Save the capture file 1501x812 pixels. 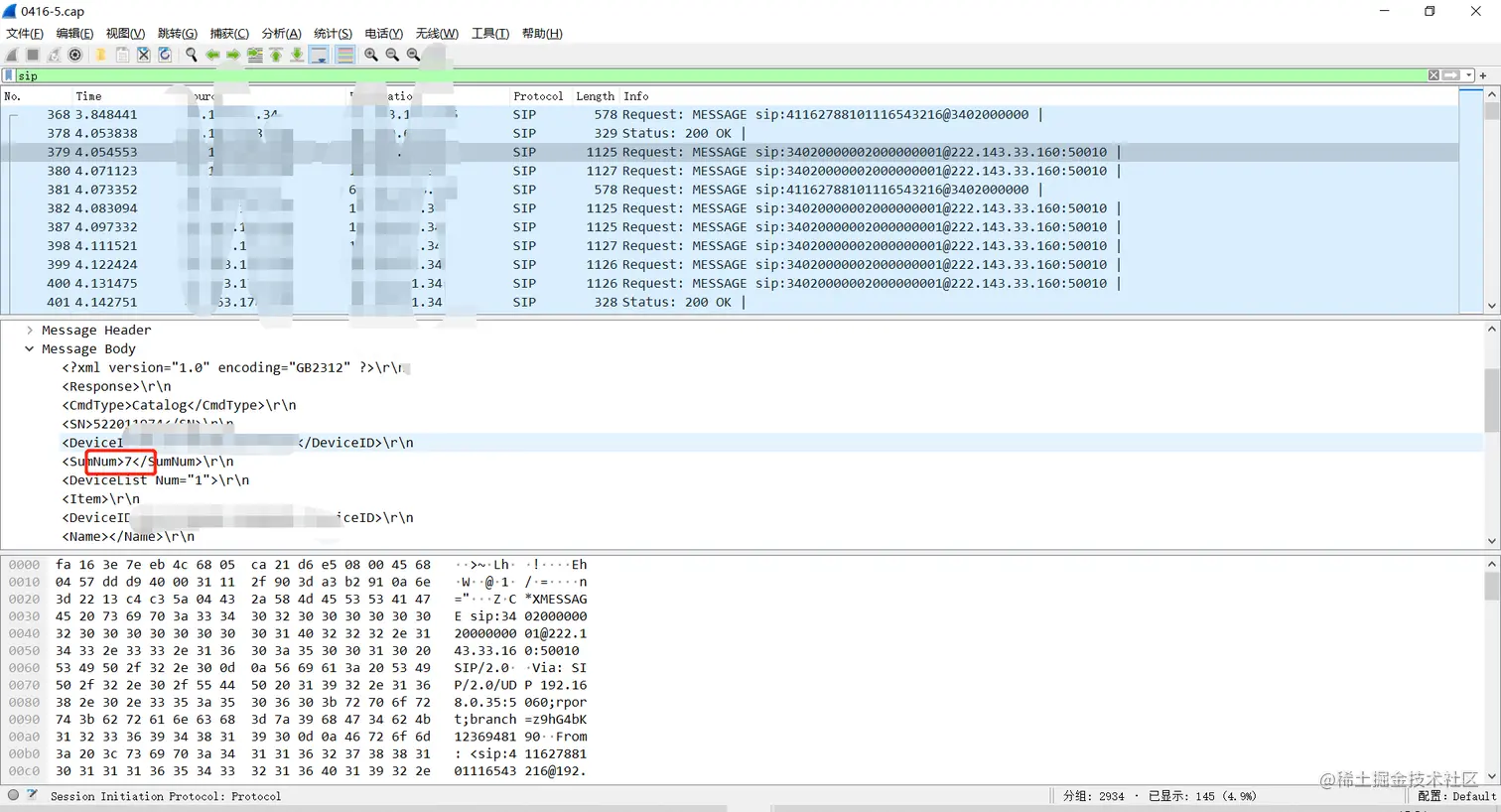pos(122,55)
